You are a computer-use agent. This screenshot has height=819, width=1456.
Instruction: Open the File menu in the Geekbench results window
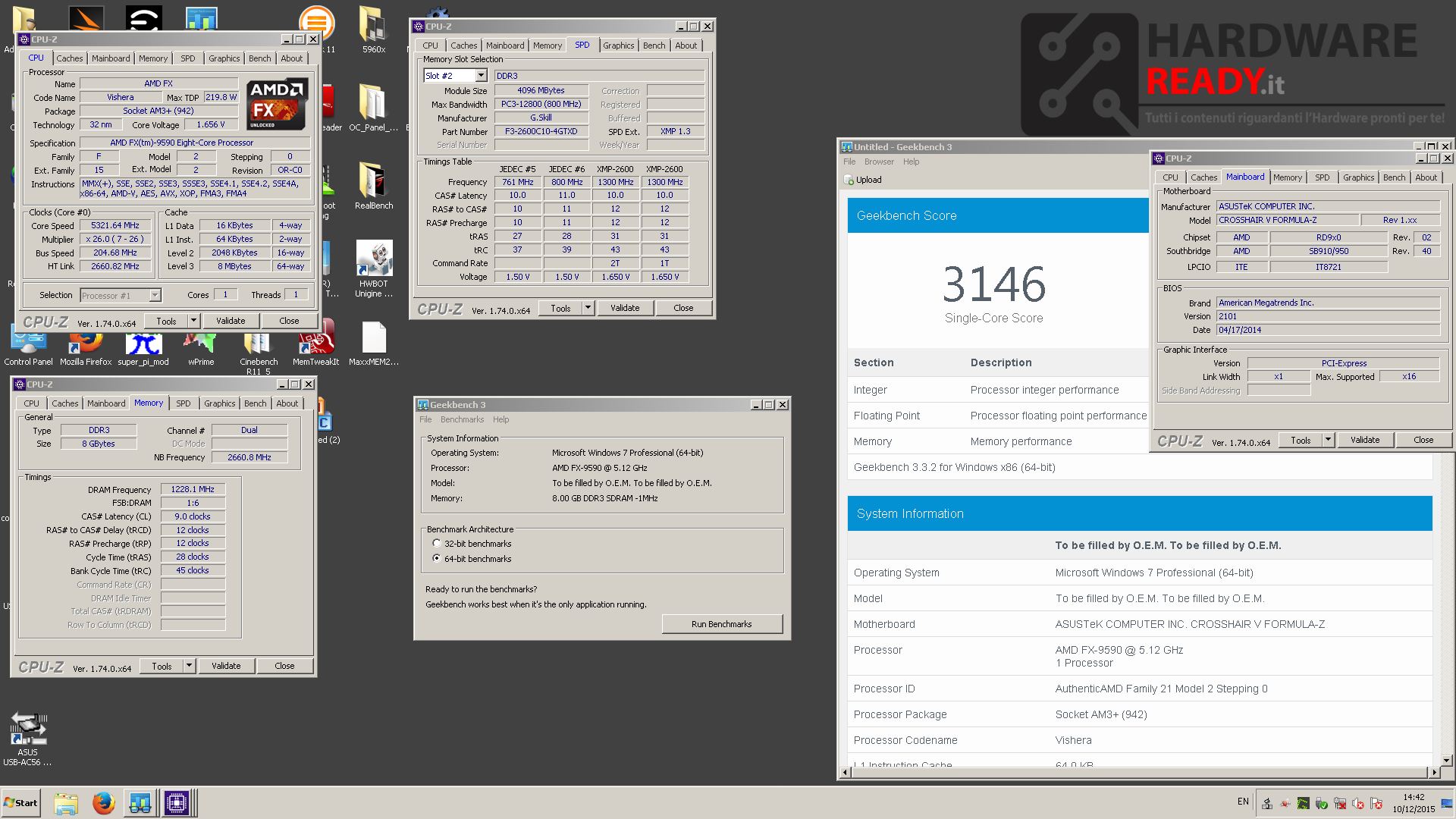tap(849, 162)
